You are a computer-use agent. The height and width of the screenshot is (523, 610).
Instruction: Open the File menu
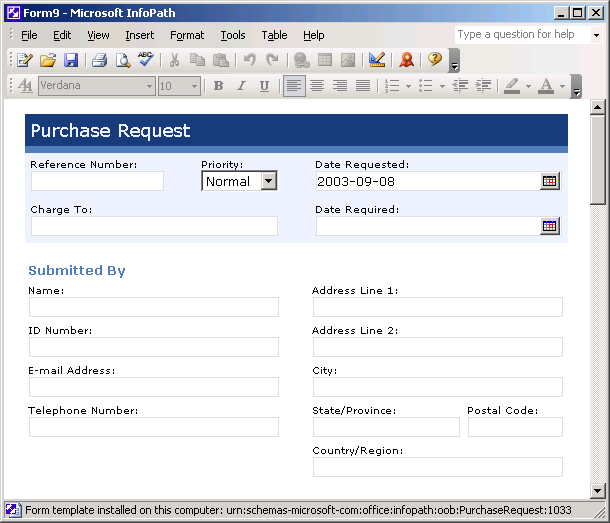click(29, 35)
